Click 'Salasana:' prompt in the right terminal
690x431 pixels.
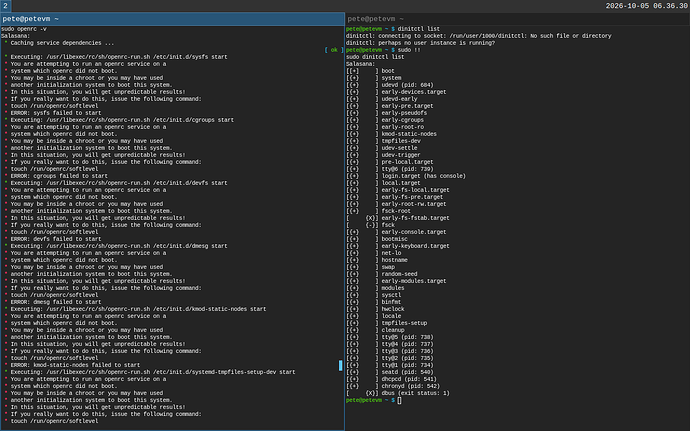pos(360,64)
